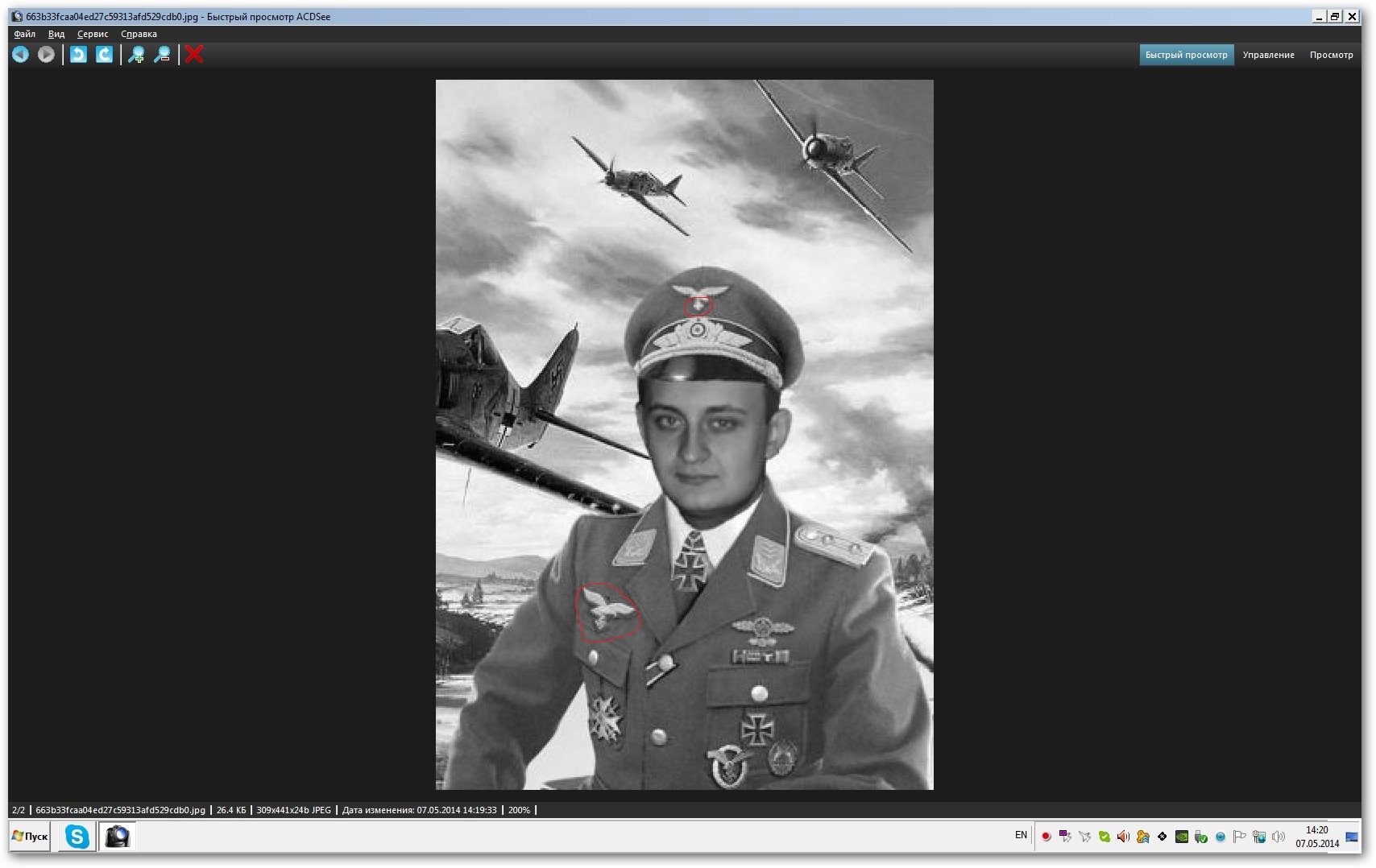1376x868 pixels.
Task: Rotate the image counterclockwise
Action: (78, 54)
